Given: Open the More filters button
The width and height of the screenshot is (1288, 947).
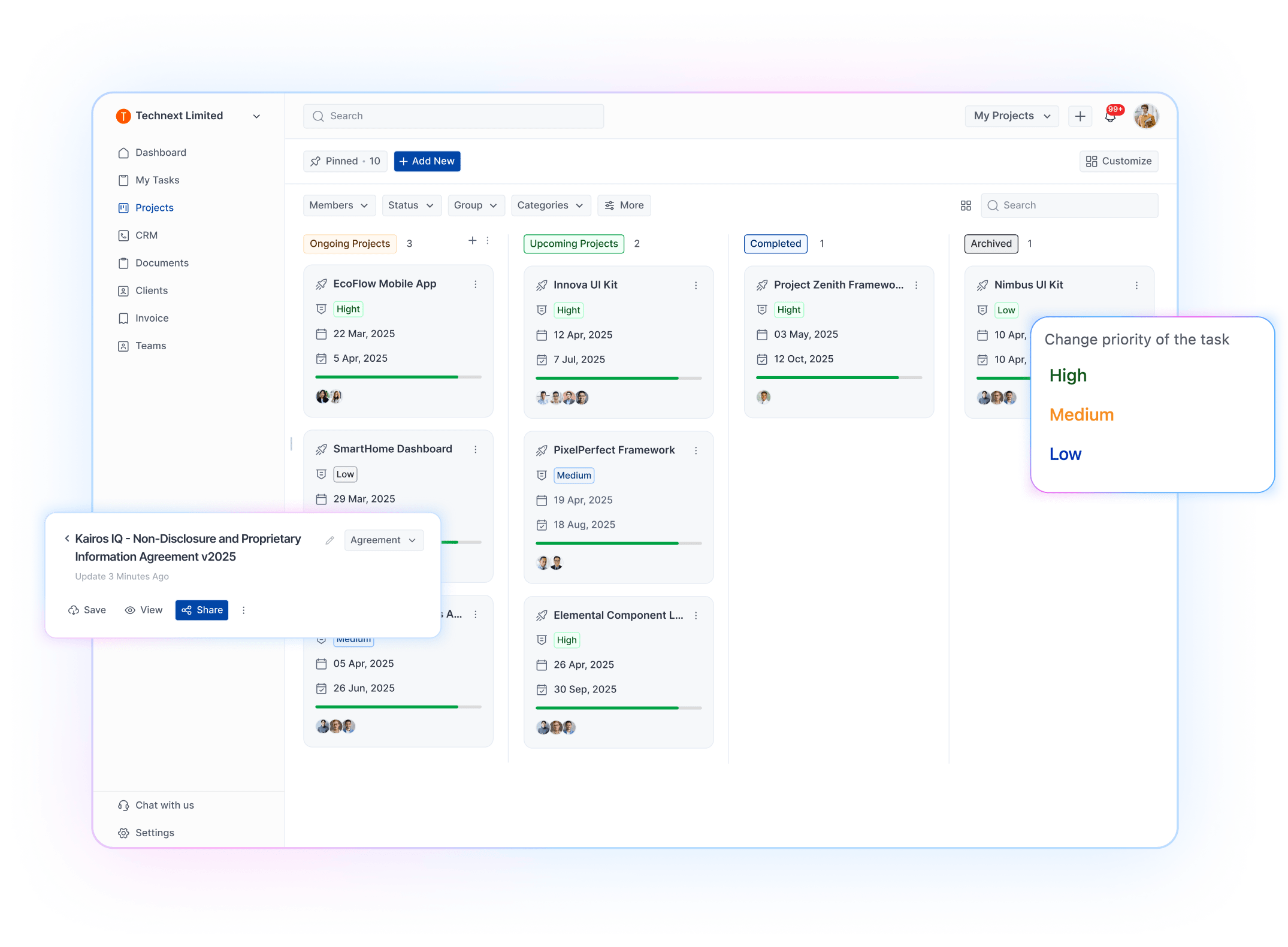Looking at the screenshot, I should [624, 205].
